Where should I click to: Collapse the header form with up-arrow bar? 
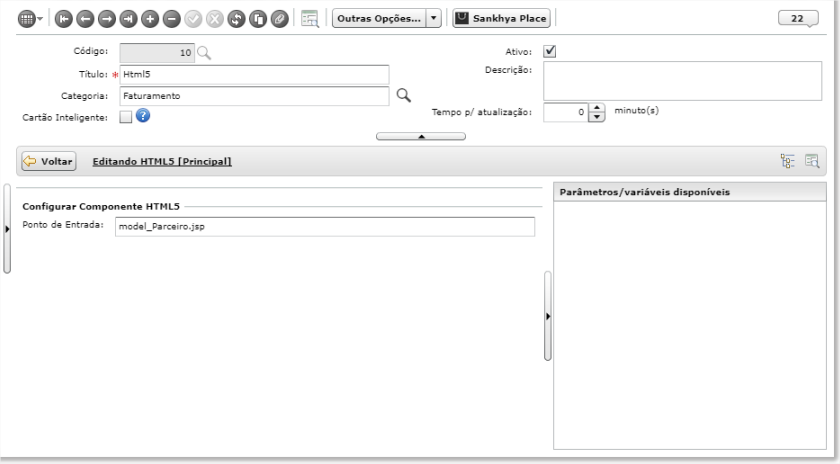(421, 137)
